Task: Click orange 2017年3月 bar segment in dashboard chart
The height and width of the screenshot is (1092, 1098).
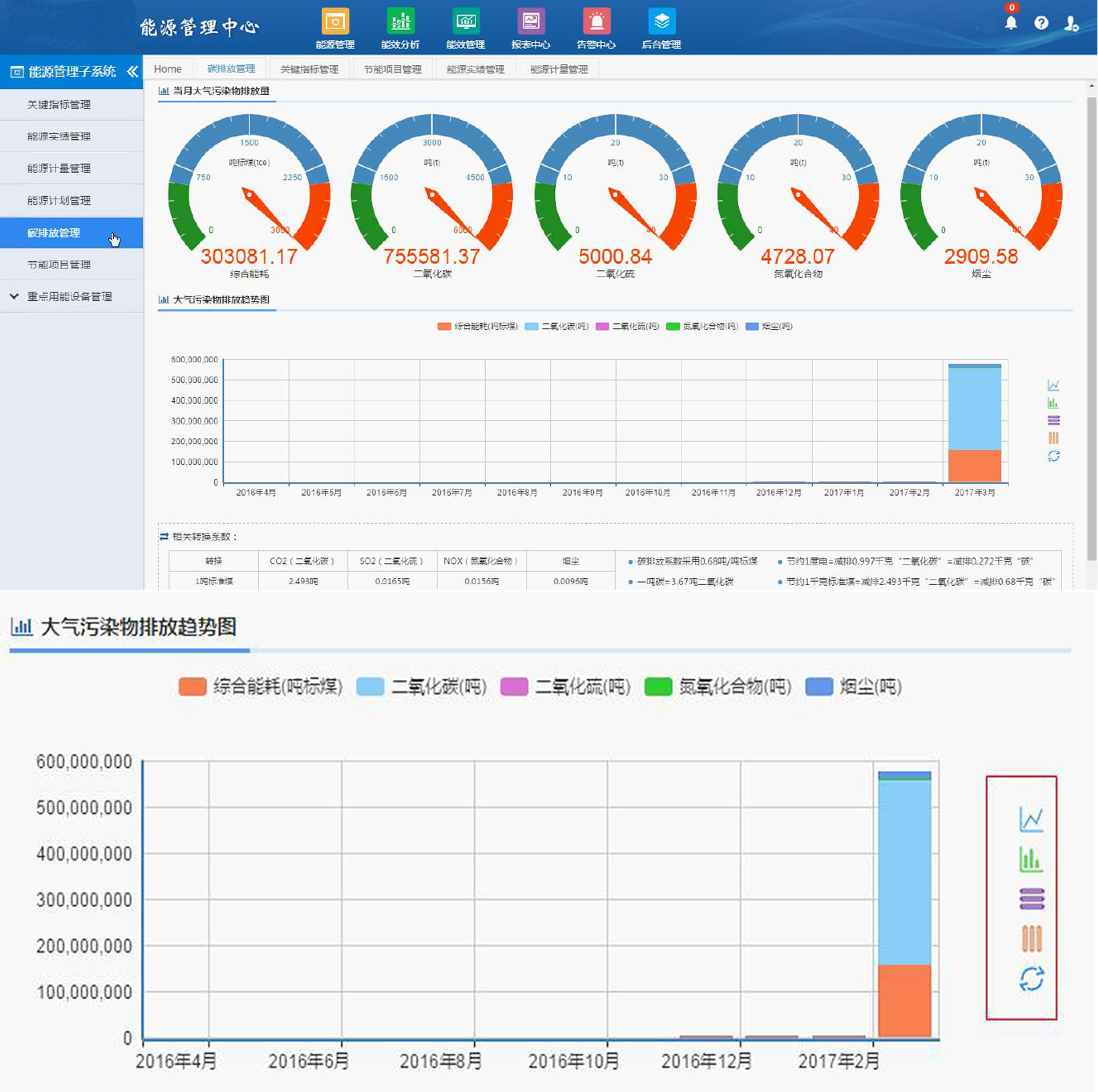Action: tap(975, 466)
